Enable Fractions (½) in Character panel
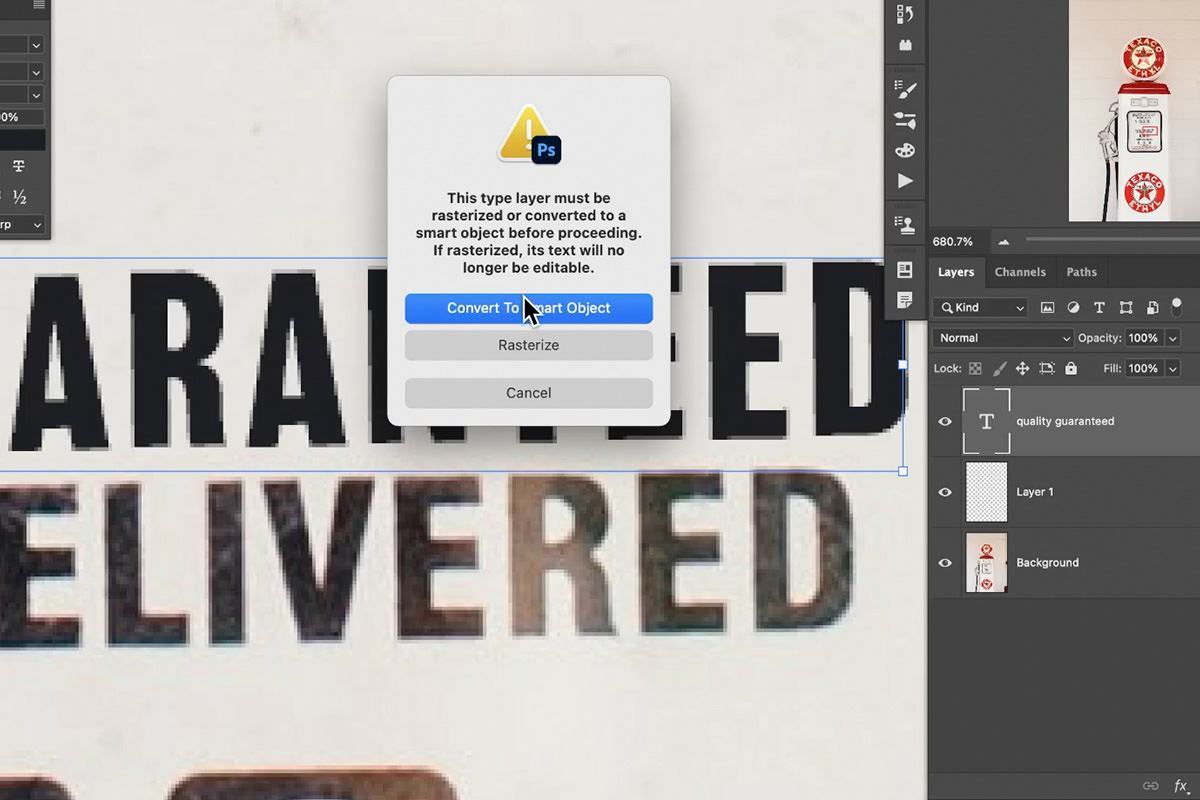 pos(18,197)
